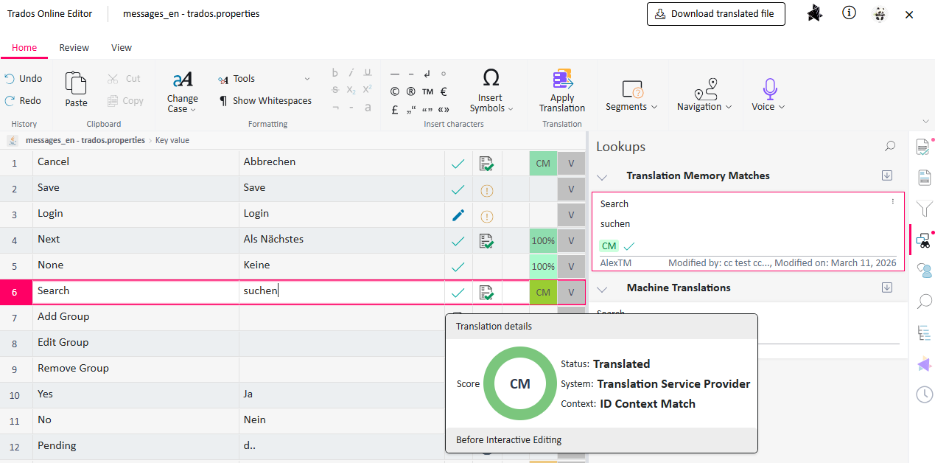Open the purple triangle sidebar icon
The width and height of the screenshot is (936, 463).
click(x=924, y=364)
